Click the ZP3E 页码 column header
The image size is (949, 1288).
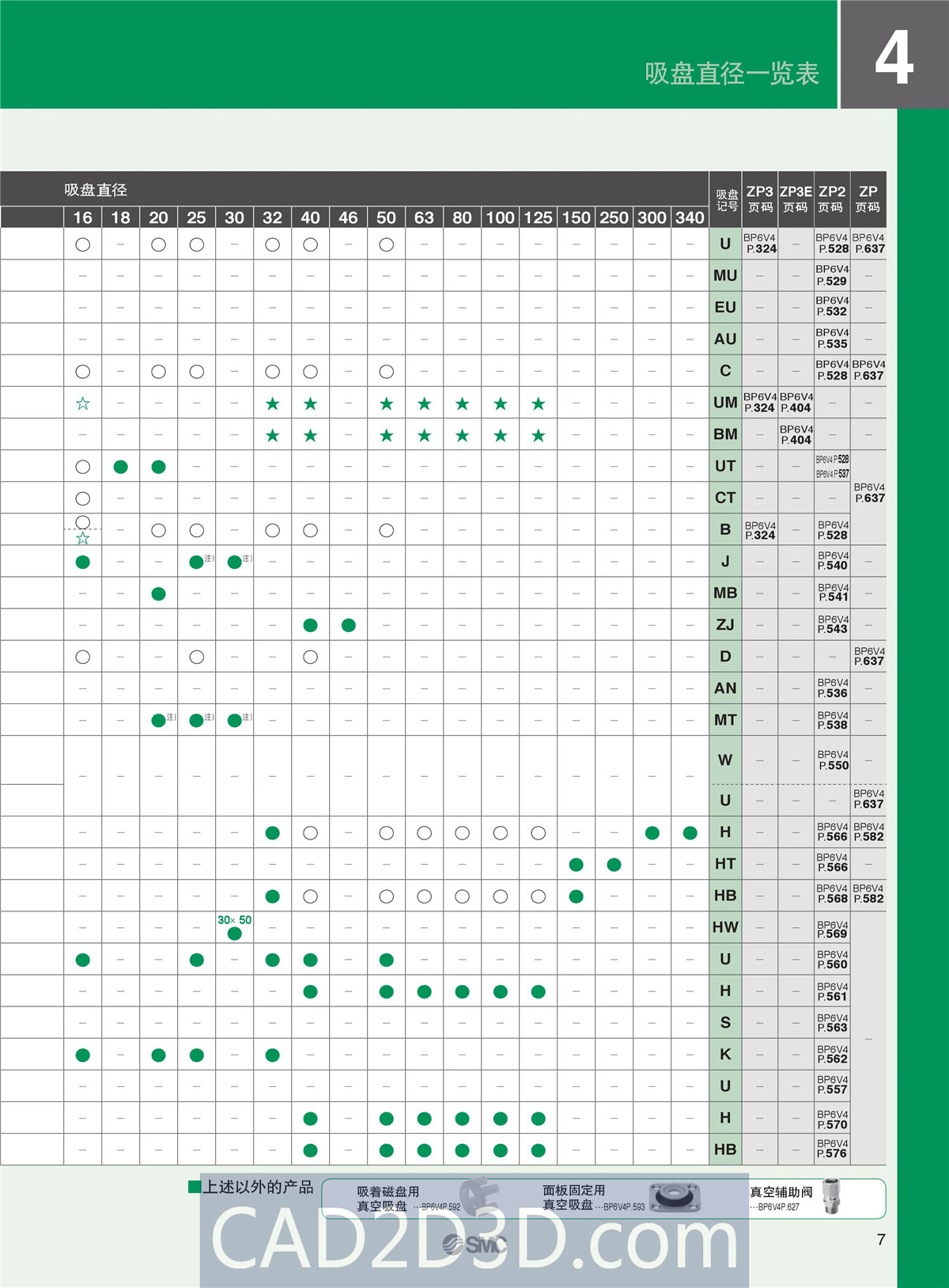pyautogui.click(x=796, y=199)
